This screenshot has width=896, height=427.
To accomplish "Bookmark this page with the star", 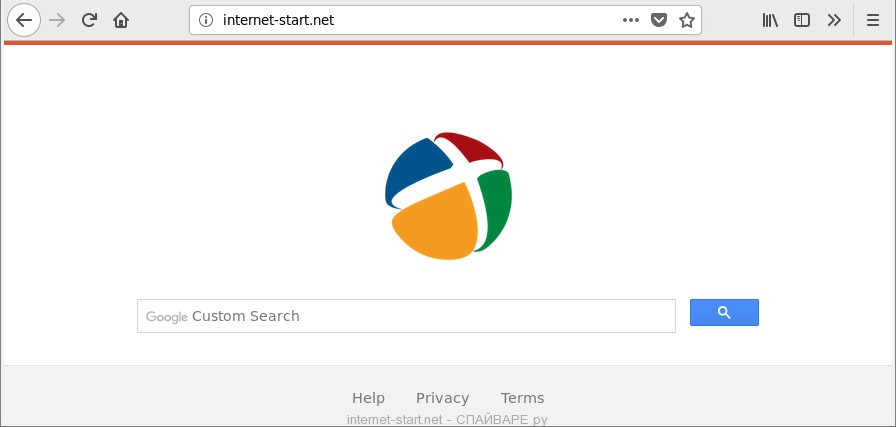I will coord(687,20).
